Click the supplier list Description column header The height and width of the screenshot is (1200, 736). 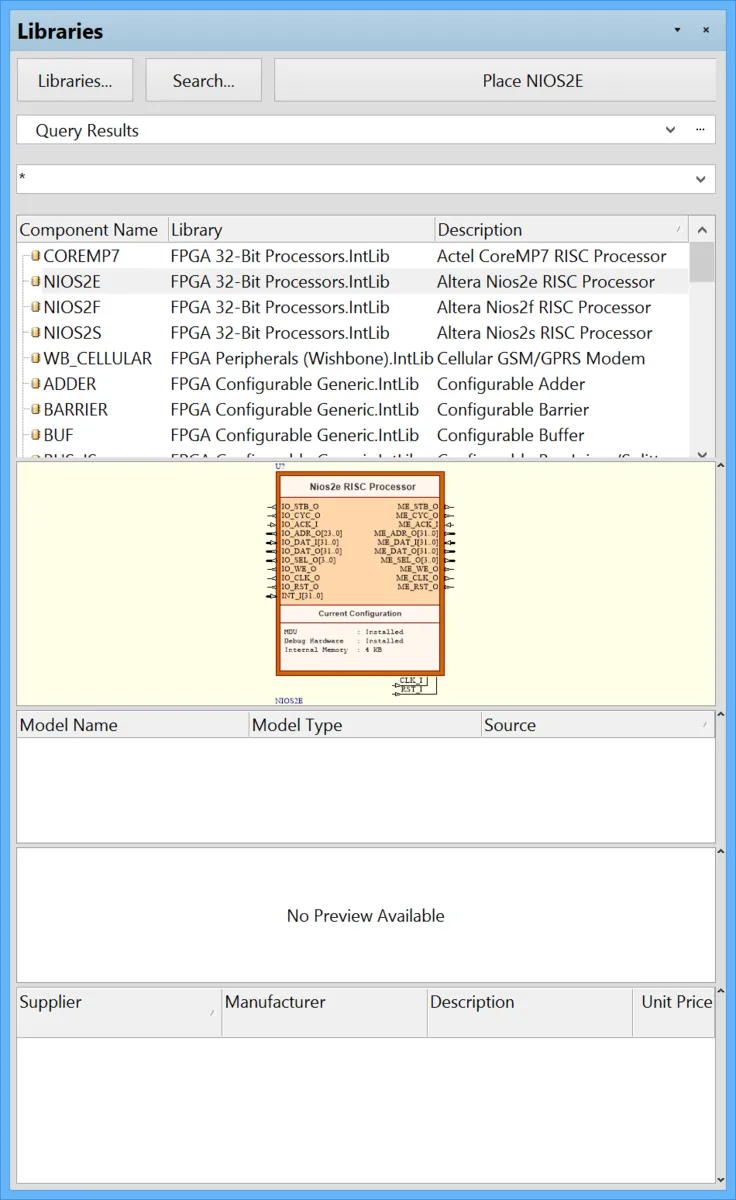pos(529,1011)
